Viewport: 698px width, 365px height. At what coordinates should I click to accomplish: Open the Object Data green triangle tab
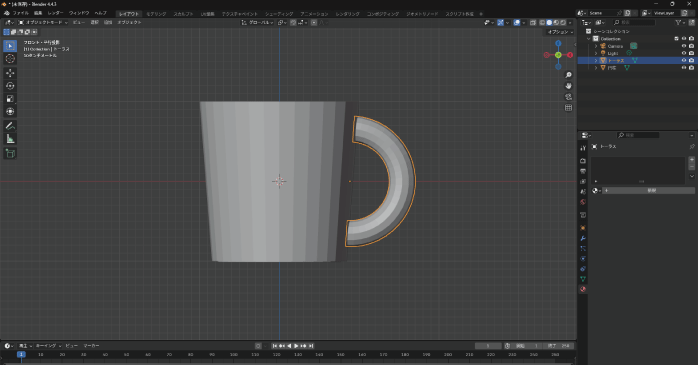click(x=583, y=279)
